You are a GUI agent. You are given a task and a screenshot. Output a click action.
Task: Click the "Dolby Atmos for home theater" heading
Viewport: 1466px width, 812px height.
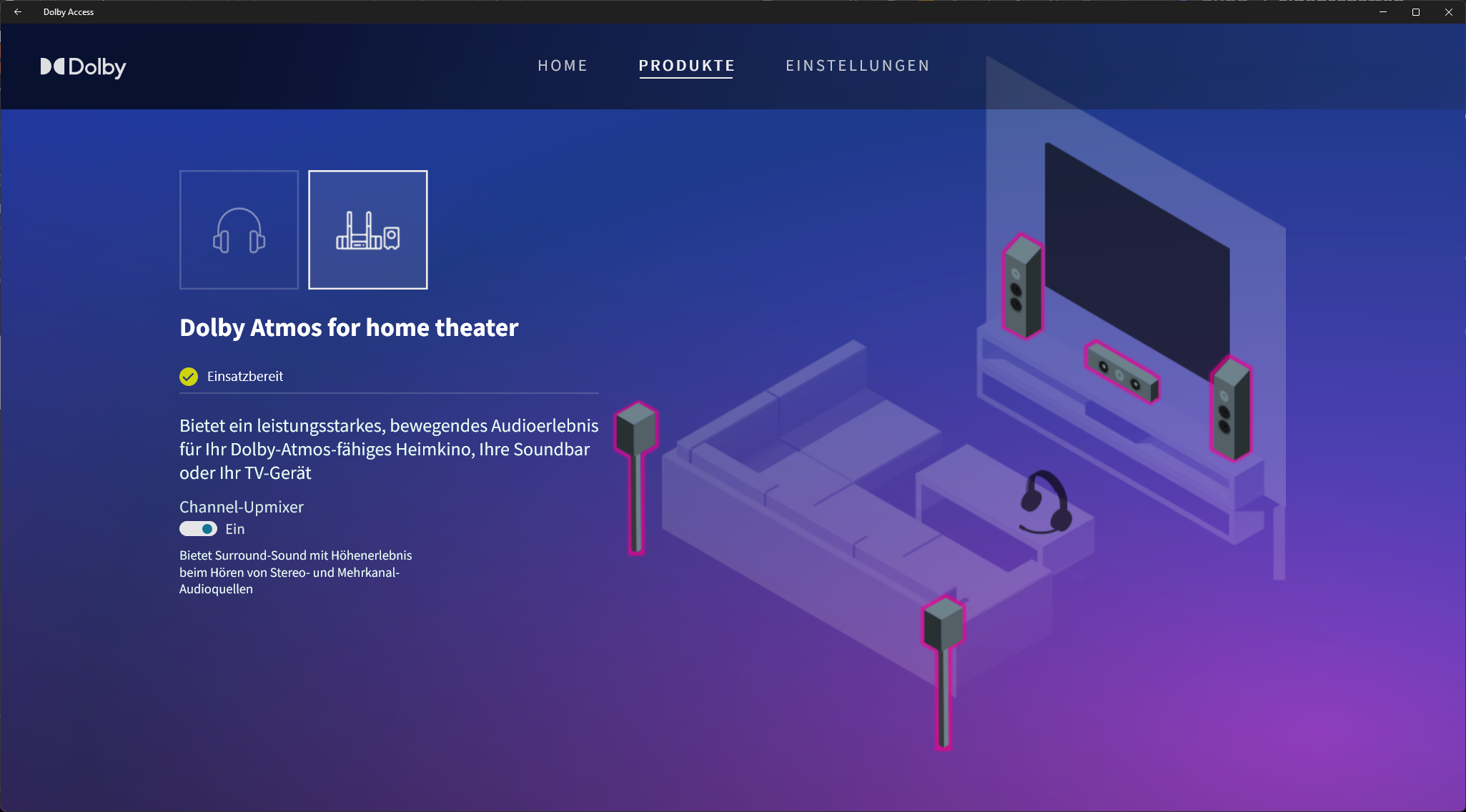[x=349, y=327]
